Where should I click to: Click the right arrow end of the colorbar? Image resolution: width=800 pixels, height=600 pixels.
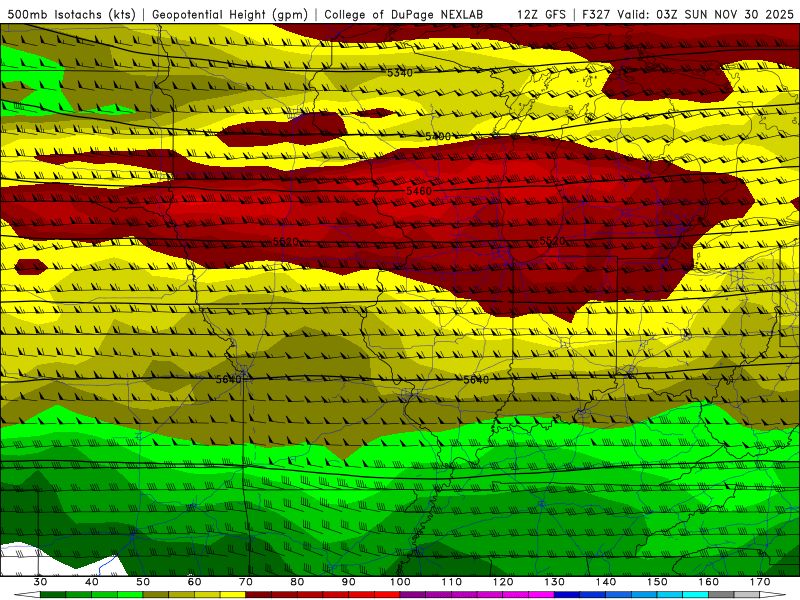[x=773, y=595]
